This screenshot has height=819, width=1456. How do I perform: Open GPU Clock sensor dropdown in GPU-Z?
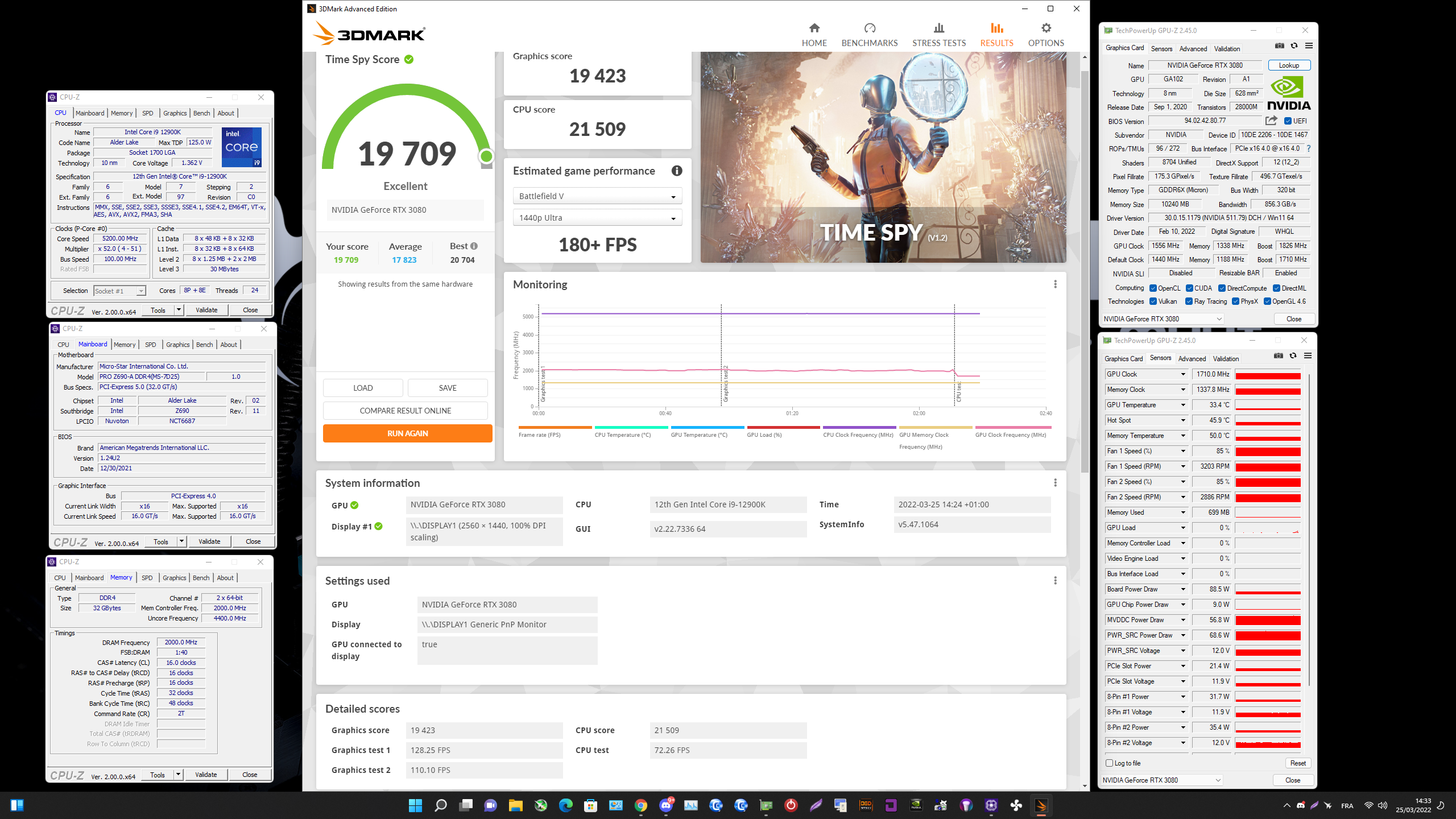[x=1183, y=374]
